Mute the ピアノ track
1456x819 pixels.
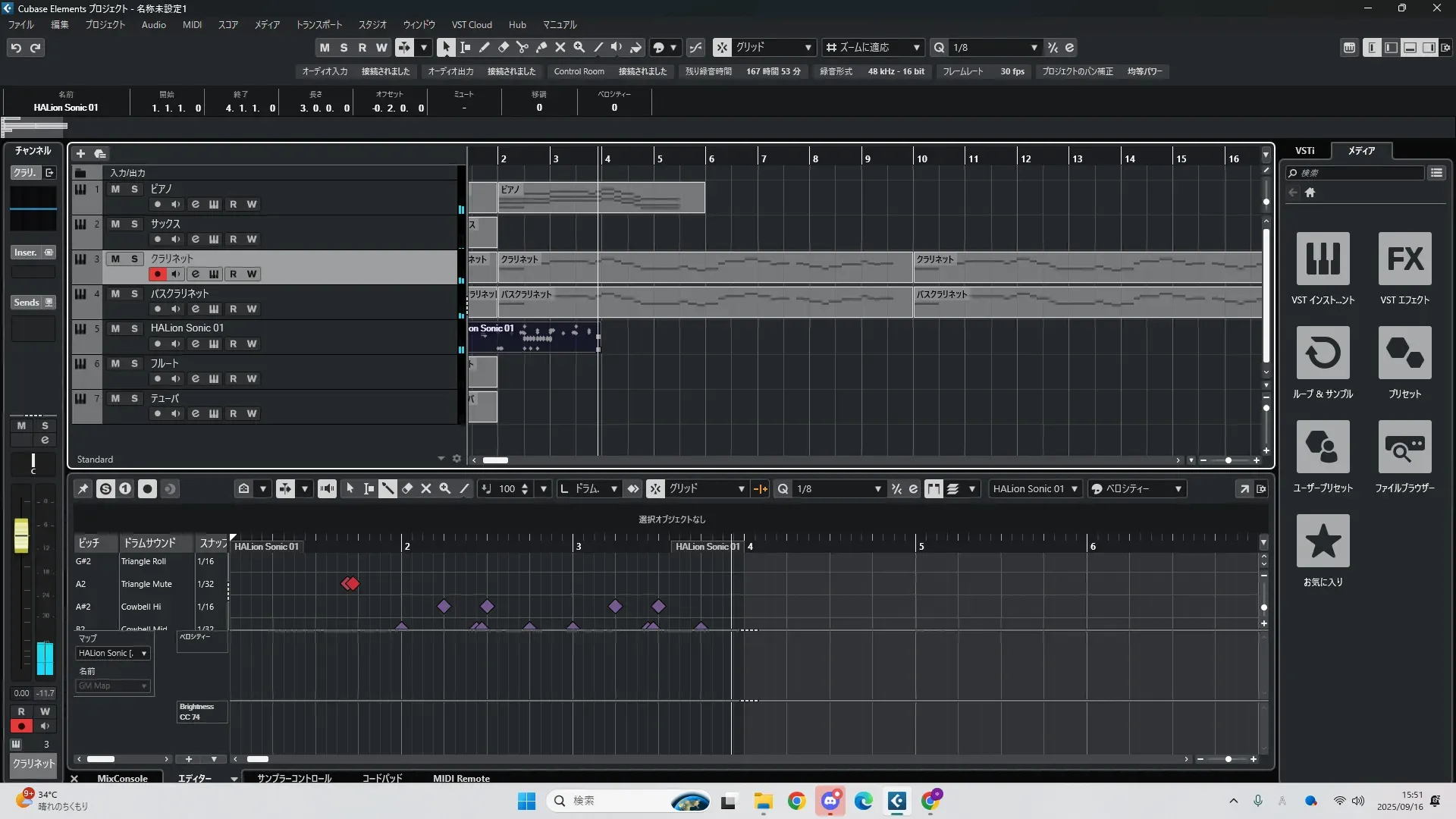[x=115, y=189]
